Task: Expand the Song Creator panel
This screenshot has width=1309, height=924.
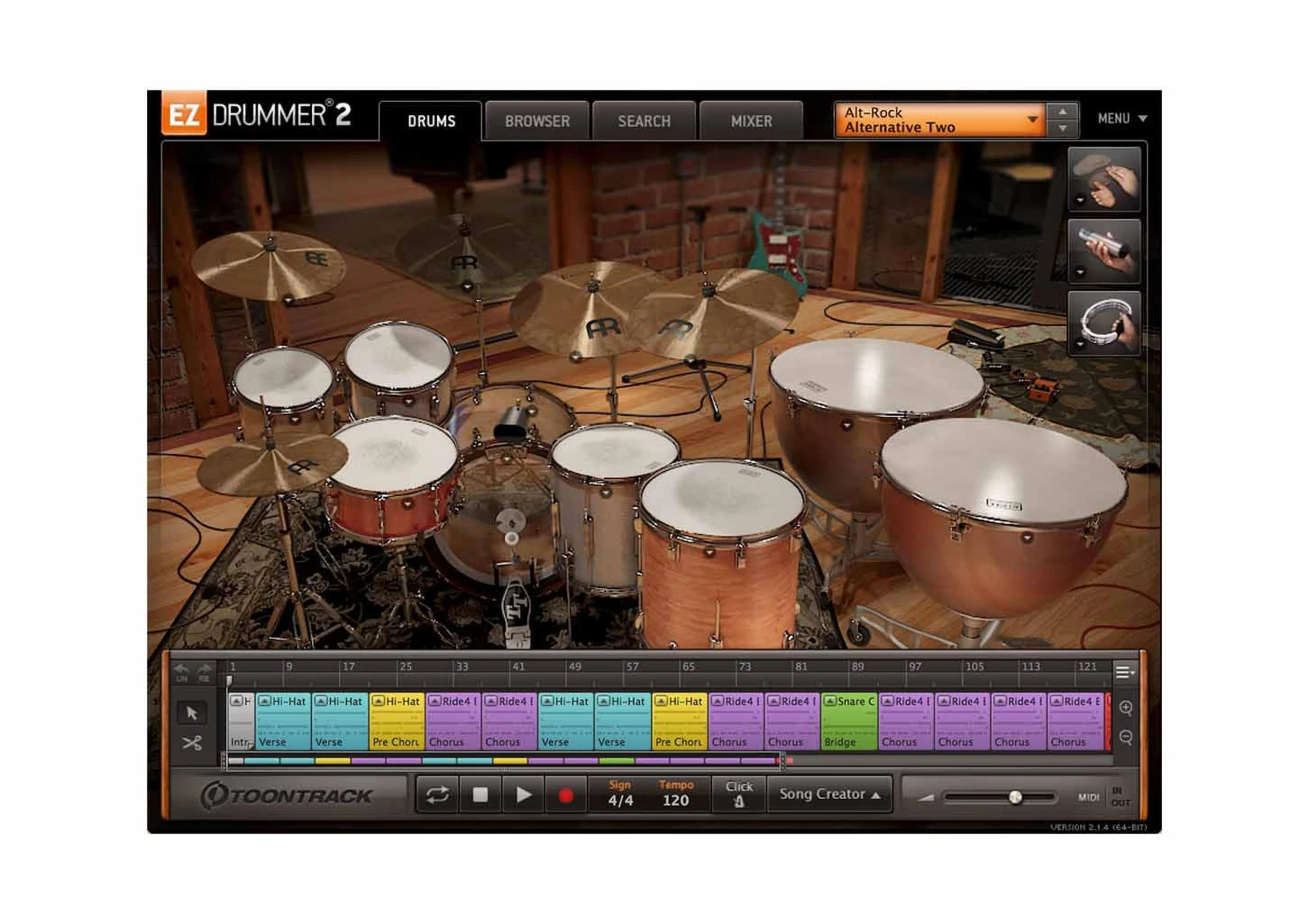Action: [x=830, y=795]
